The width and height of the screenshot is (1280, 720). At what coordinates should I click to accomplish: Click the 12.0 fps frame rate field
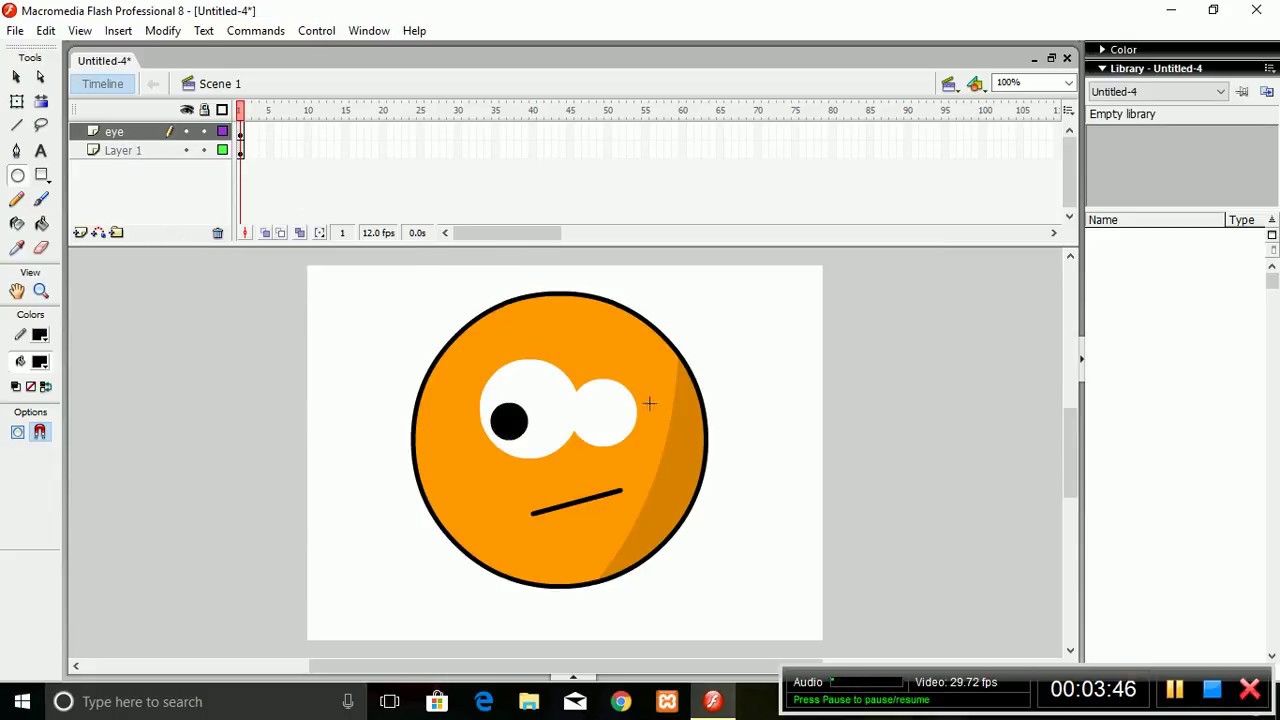click(378, 232)
